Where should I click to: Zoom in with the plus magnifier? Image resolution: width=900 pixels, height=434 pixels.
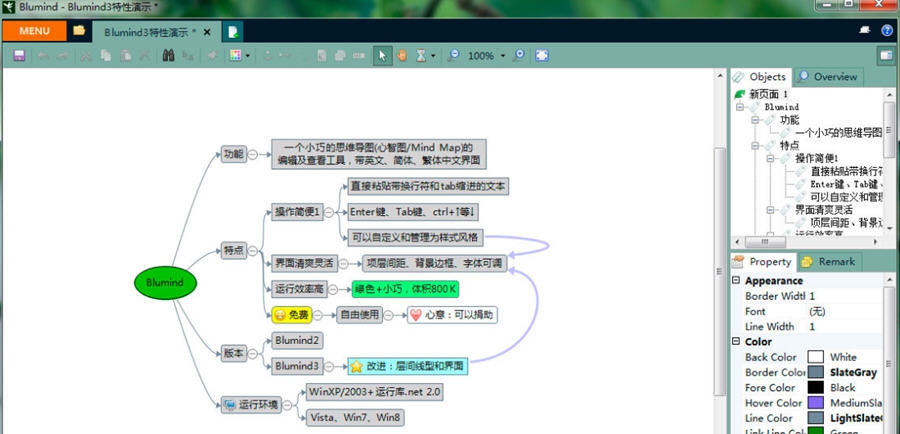[x=518, y=55]
